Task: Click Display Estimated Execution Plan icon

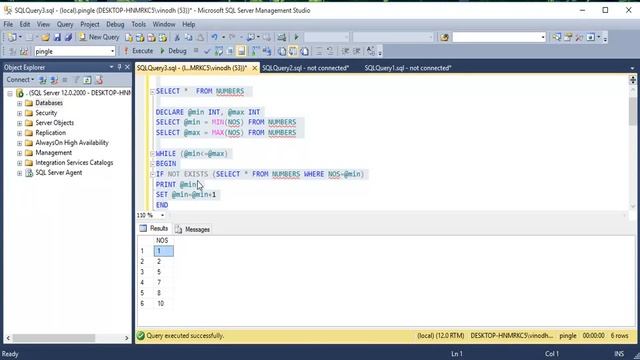Action: click(219, 51)
